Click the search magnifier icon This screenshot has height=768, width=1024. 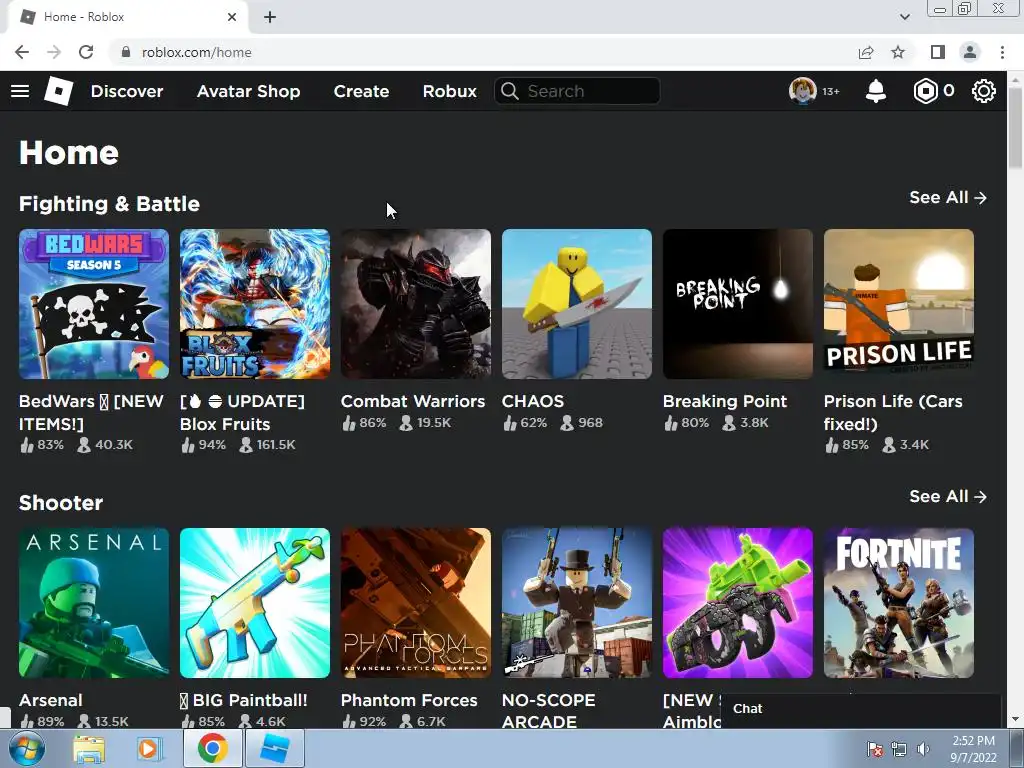click(x=510, y=91)
